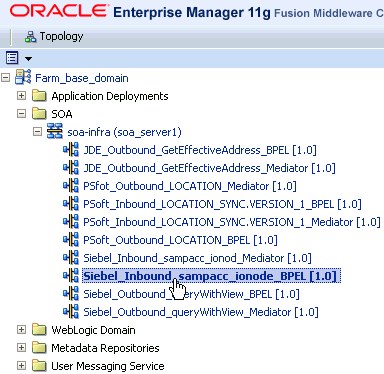Click composite icon for JDE_Outbound_GetEffectiveAddress_Mediator
Image resolution: width=384 pixels, height=374 pixels.
click(71, 168)
